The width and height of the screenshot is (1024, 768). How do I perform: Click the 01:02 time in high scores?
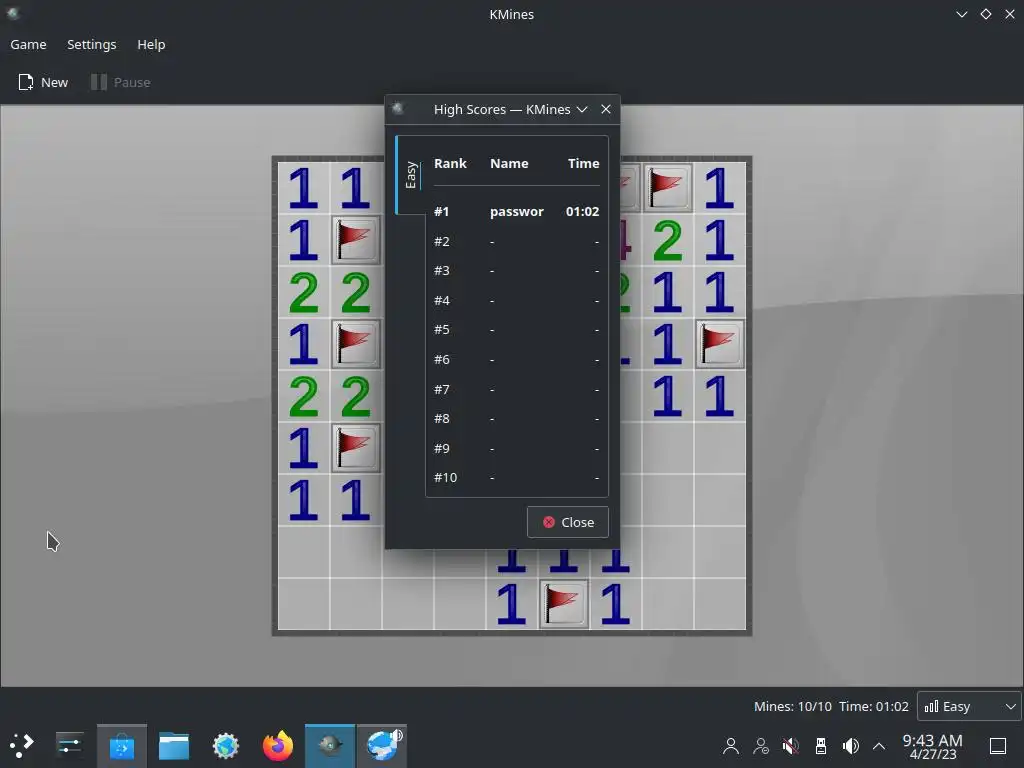click(583, 212)
